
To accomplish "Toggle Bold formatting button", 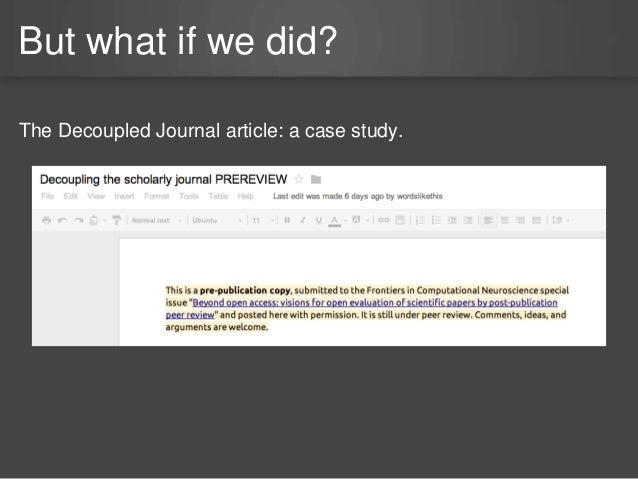I will click(287, 220).
